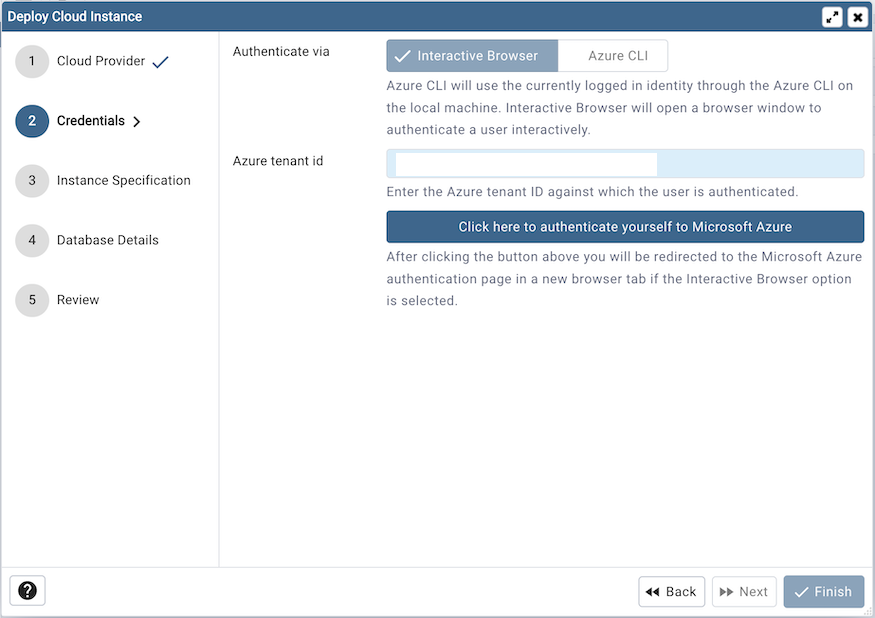The height and width of the screenshot is (618, 875).
Task: Select the step 5 Review circle
Action: click(x=31, y=300)
